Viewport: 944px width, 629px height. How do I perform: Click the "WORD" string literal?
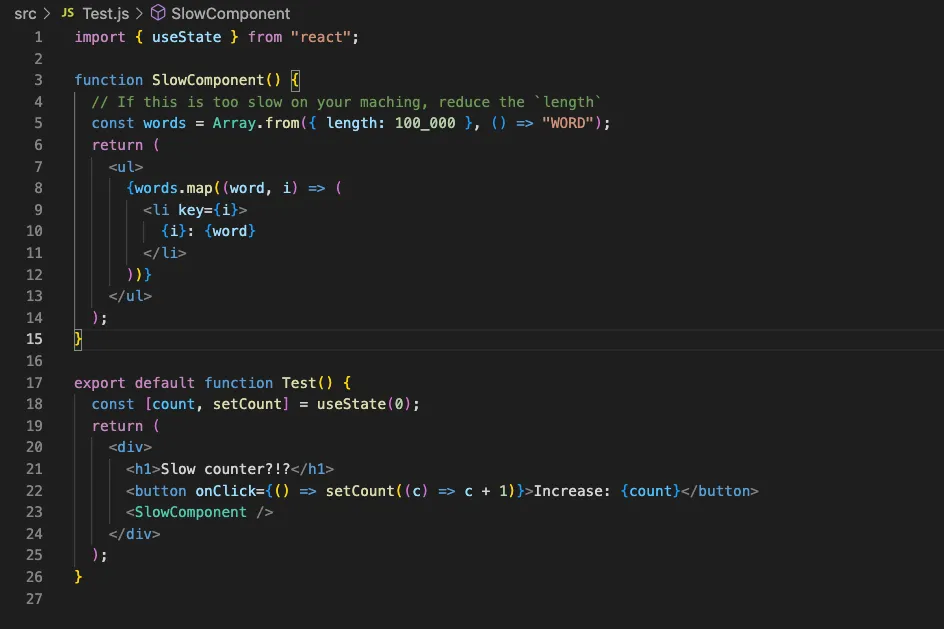click(x=568, y=123)
